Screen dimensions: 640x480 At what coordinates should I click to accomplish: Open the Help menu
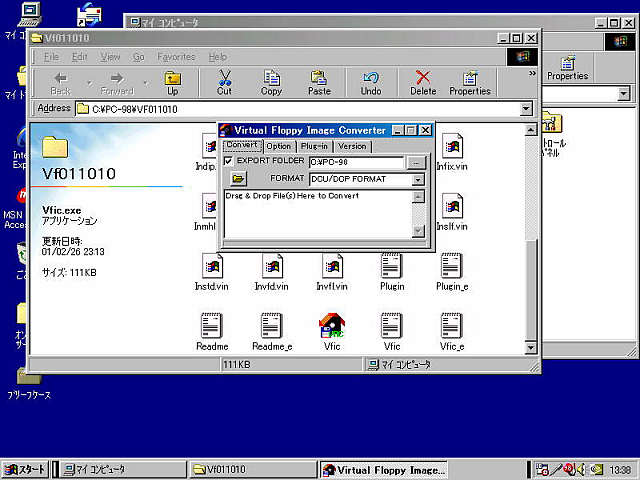[218, 57]
